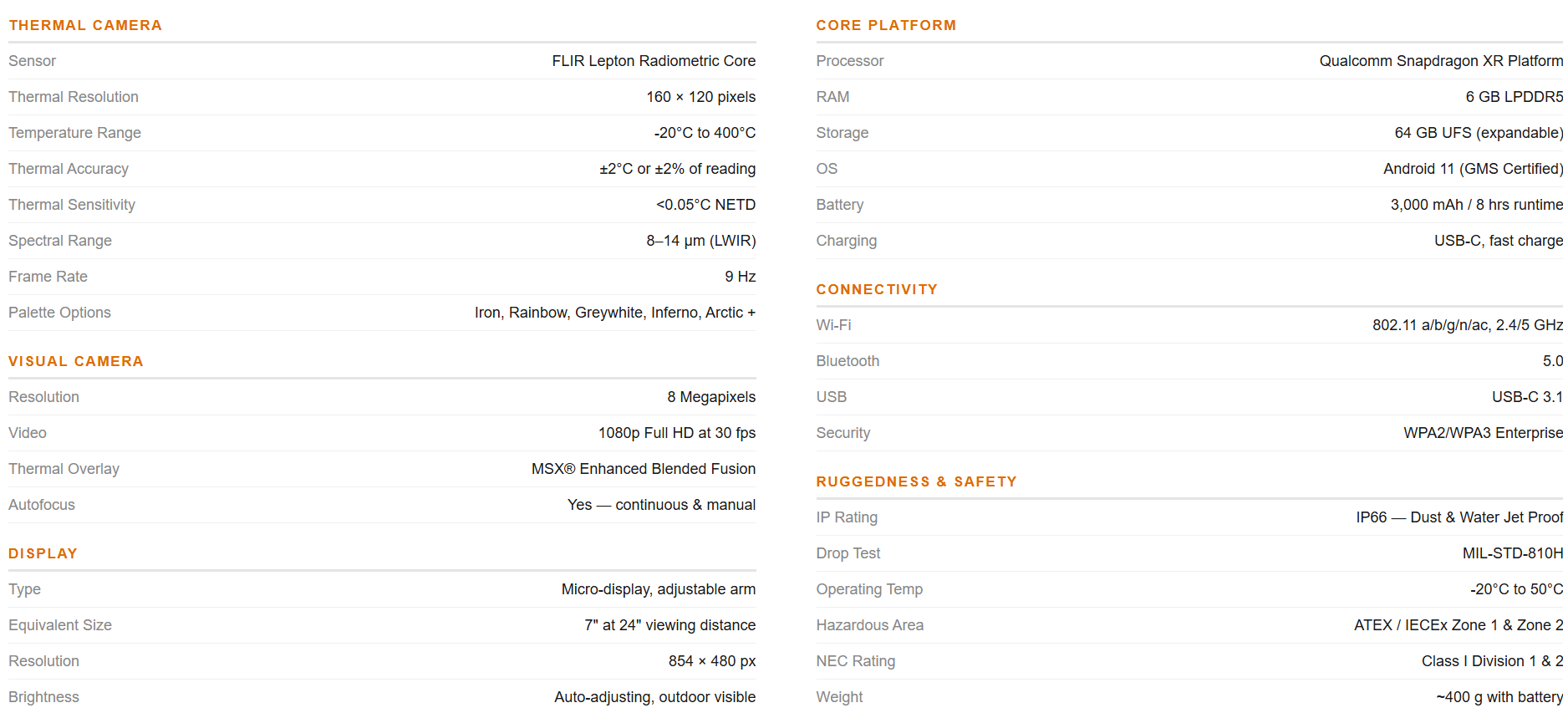
Task: Click the Thermal Resolution label
Action: pyautogui.click(x=74, y=97)
